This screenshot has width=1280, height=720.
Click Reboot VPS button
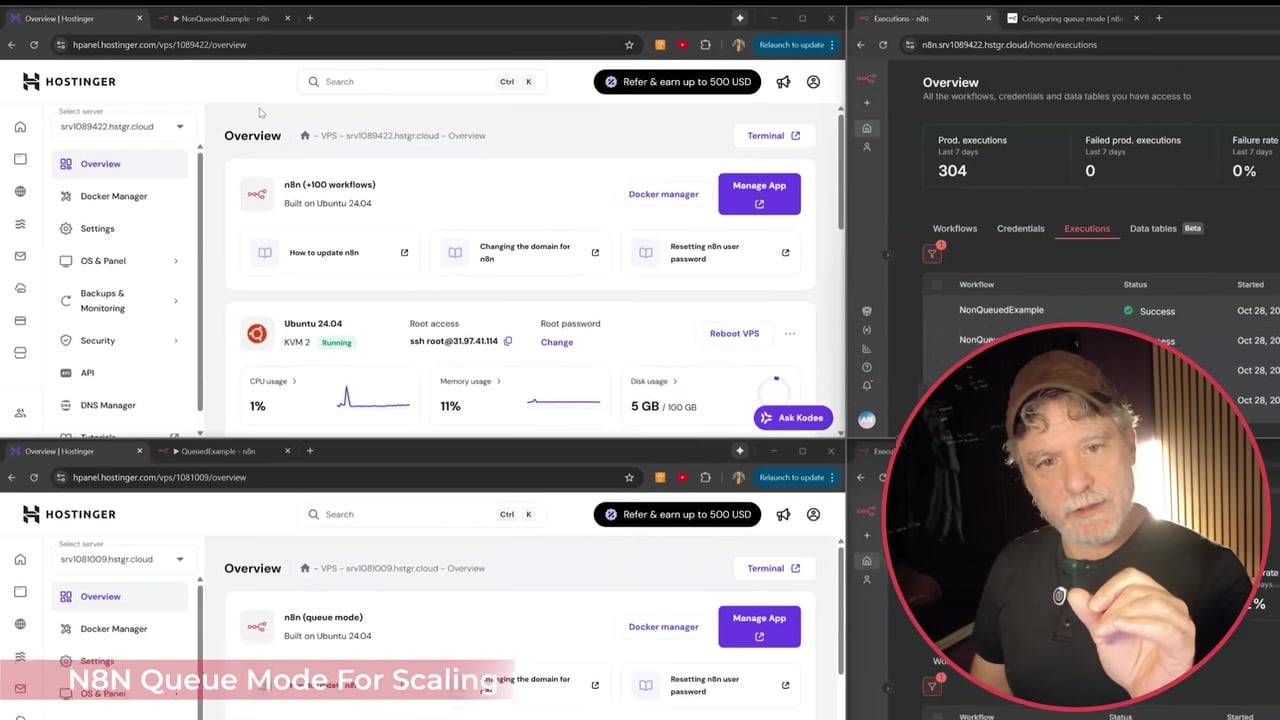coord(735,334)
